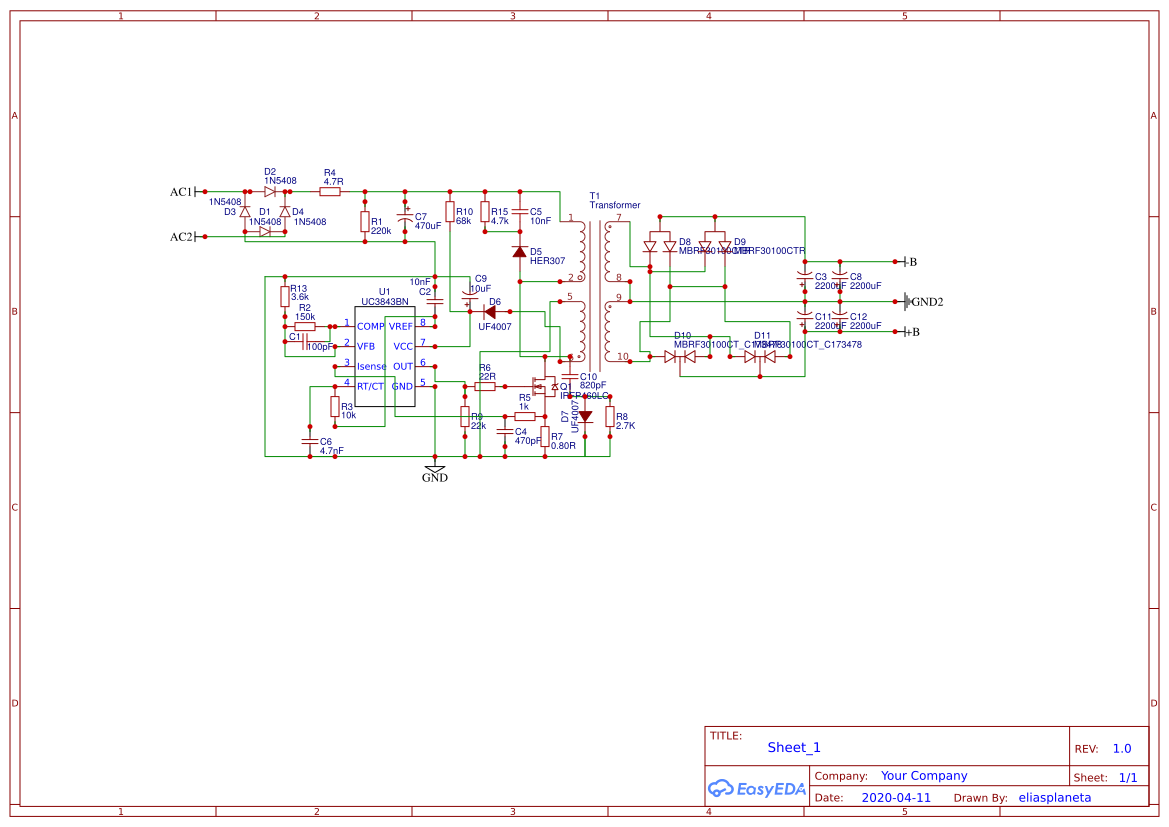1169x827 pixels.
Task: Select resistor R1 220k symbol
Action: coord(364,222)
